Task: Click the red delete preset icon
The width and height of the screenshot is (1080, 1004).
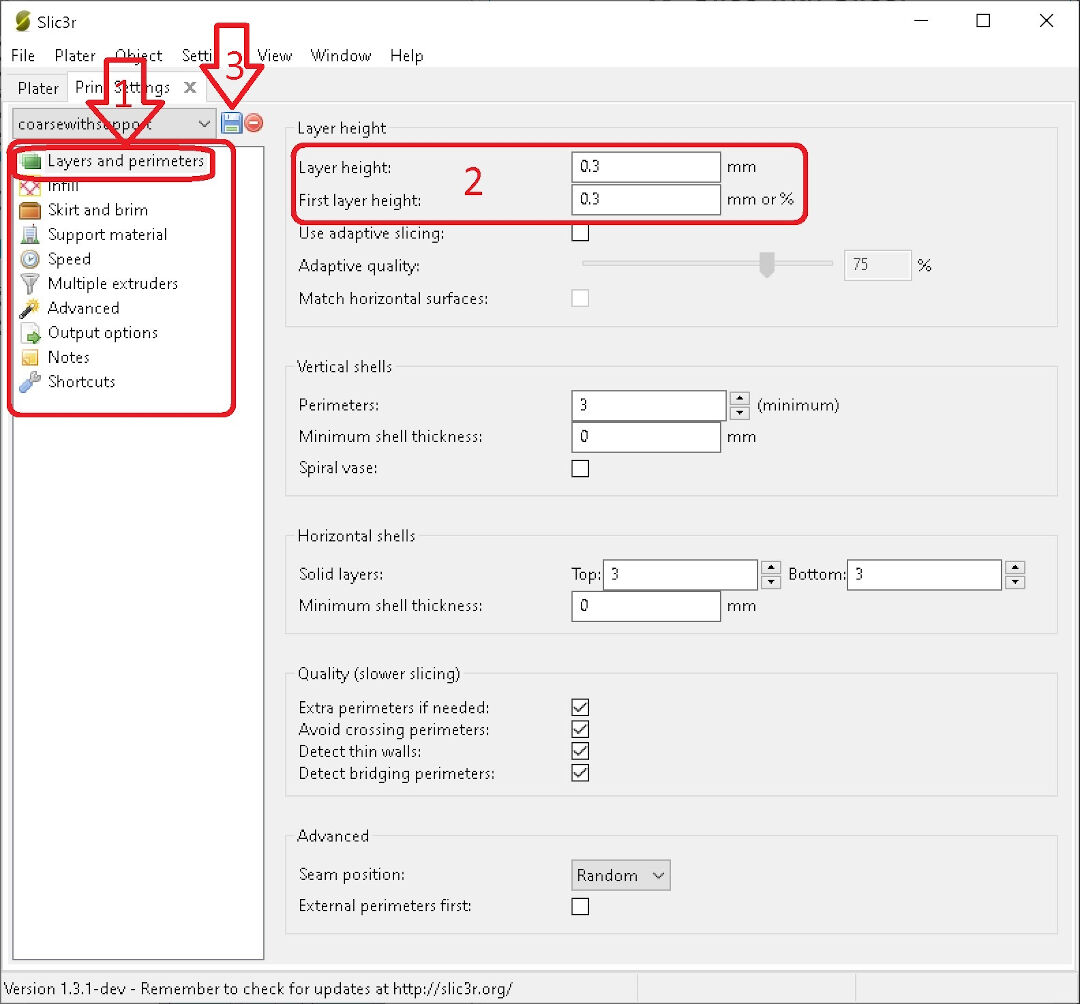Action: 254,123
